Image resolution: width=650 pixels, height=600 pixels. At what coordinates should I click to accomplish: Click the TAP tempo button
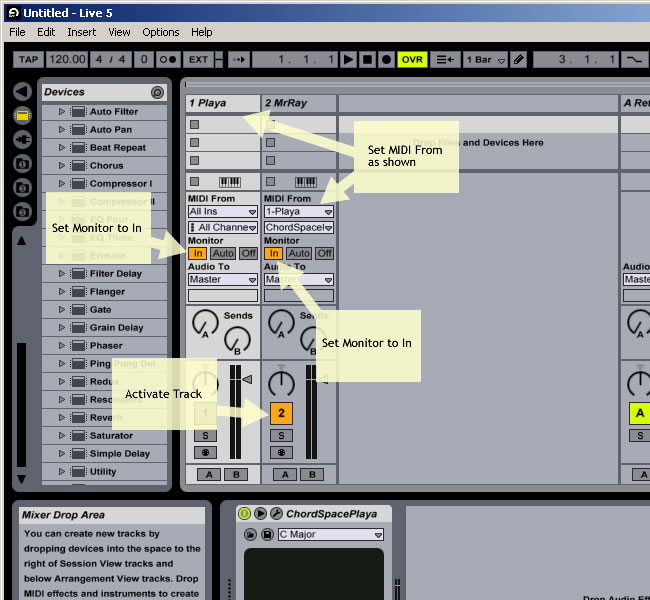28,60
